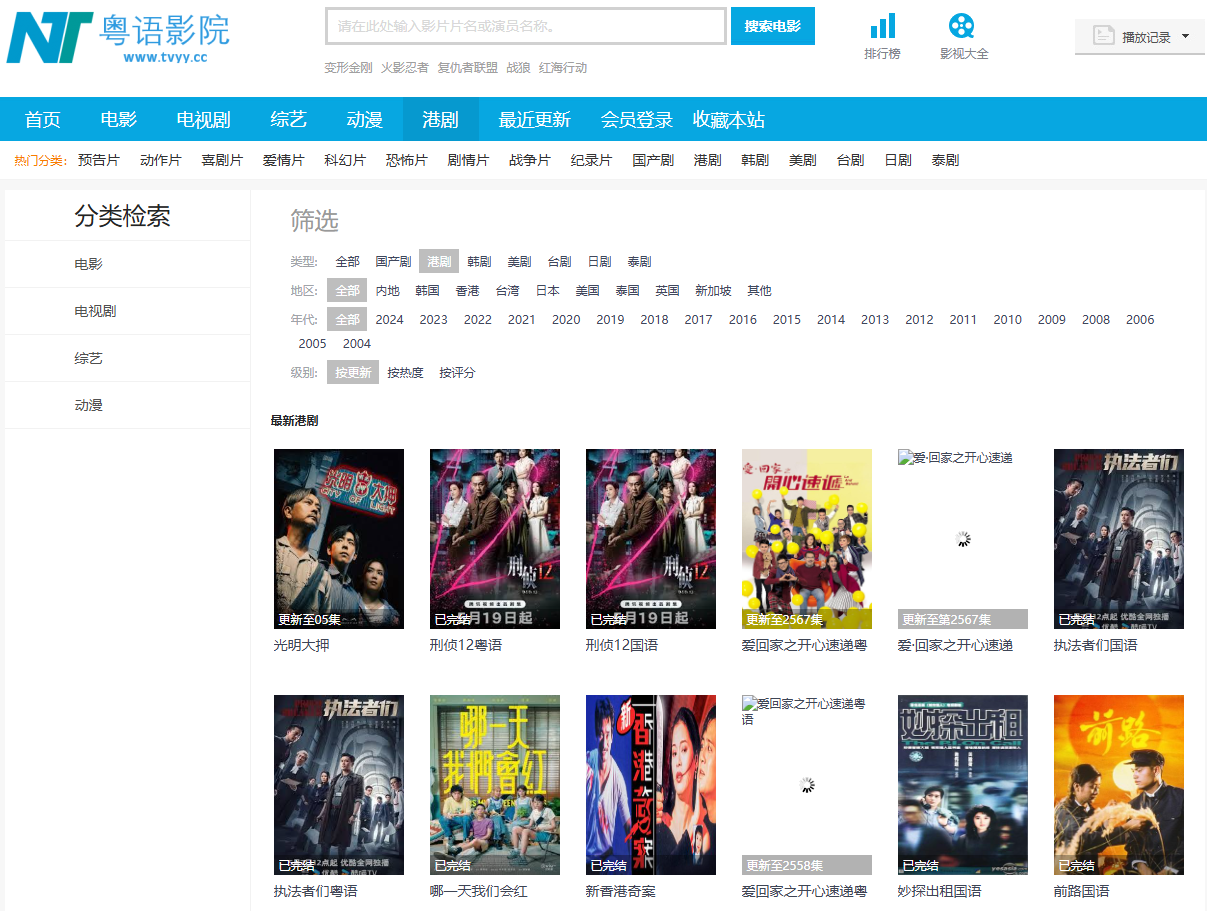Open the 光明大押 poster thumbnail
1207x911 pixels.
pos(339,539)
